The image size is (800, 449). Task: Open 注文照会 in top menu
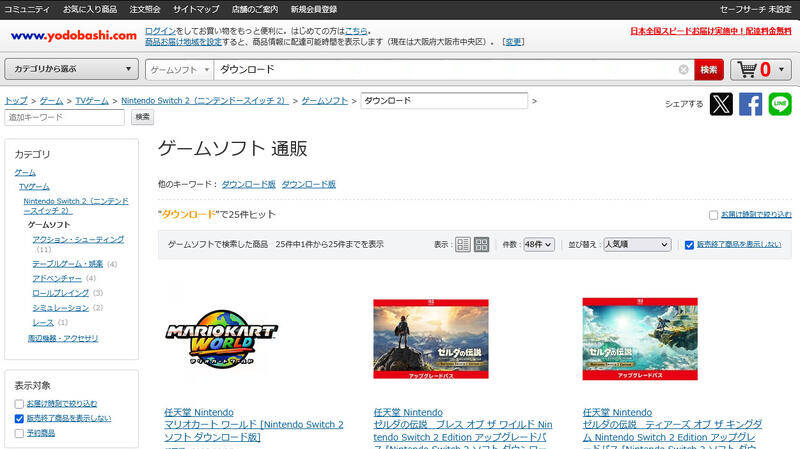[x=145, y=9]
